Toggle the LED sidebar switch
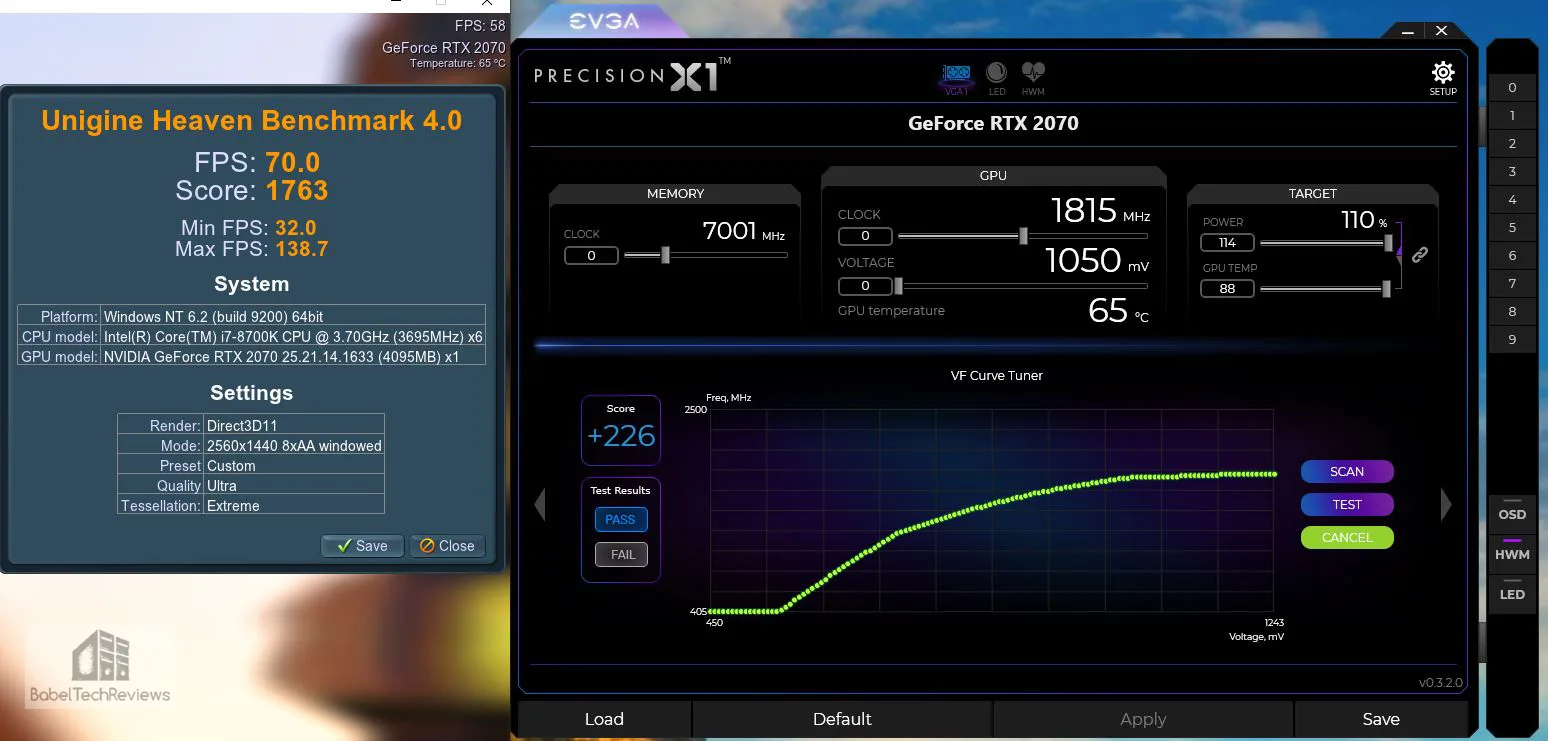The image size is (1548, 741). point(1512,594)
